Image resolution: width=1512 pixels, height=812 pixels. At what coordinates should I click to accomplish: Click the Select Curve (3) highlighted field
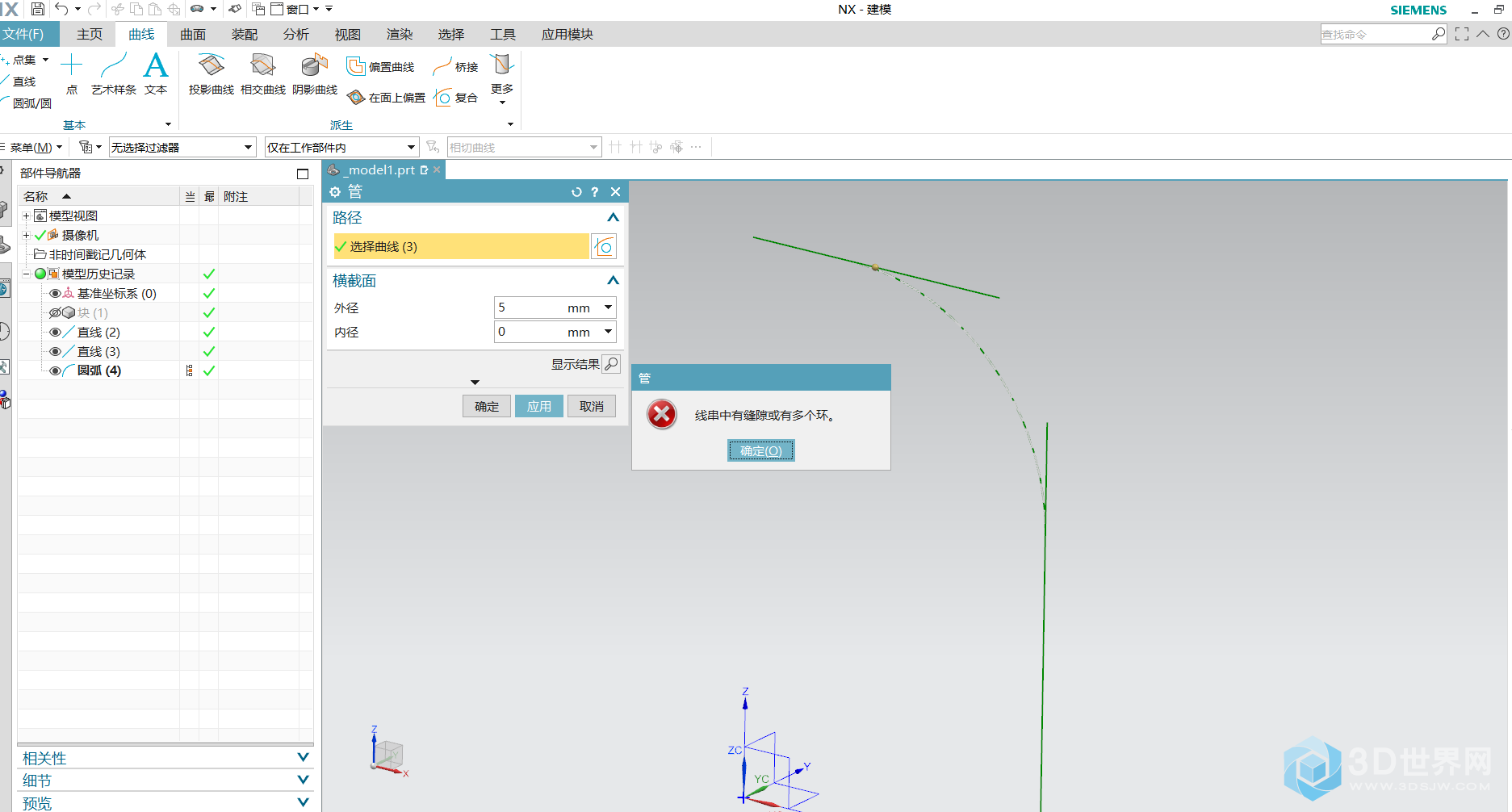461,246
